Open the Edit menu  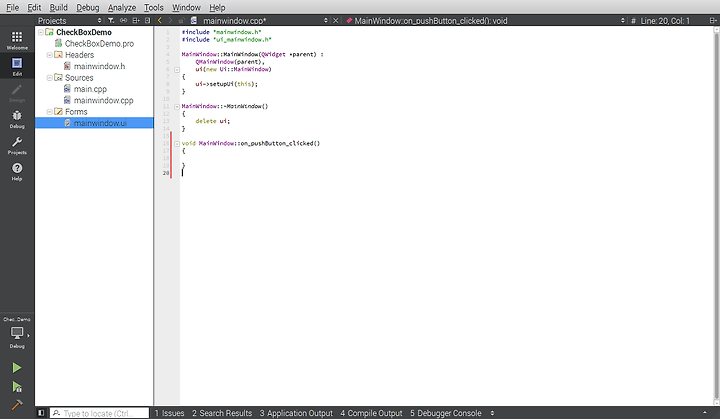34,7
